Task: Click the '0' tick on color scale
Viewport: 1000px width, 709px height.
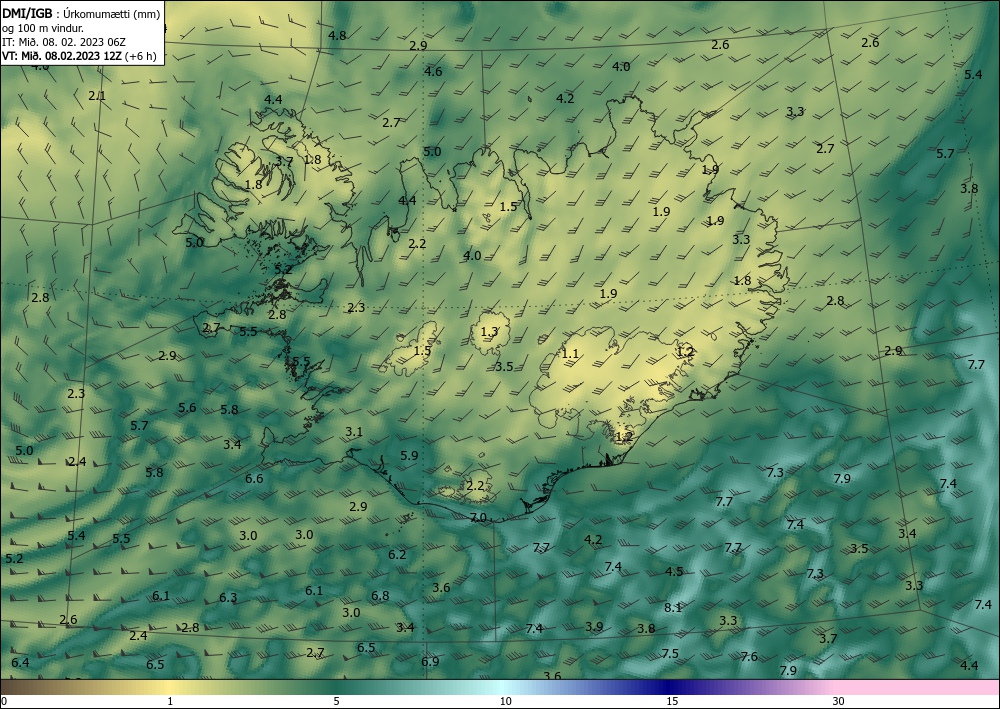Action: pyautogui.click(x=4, y=702)
